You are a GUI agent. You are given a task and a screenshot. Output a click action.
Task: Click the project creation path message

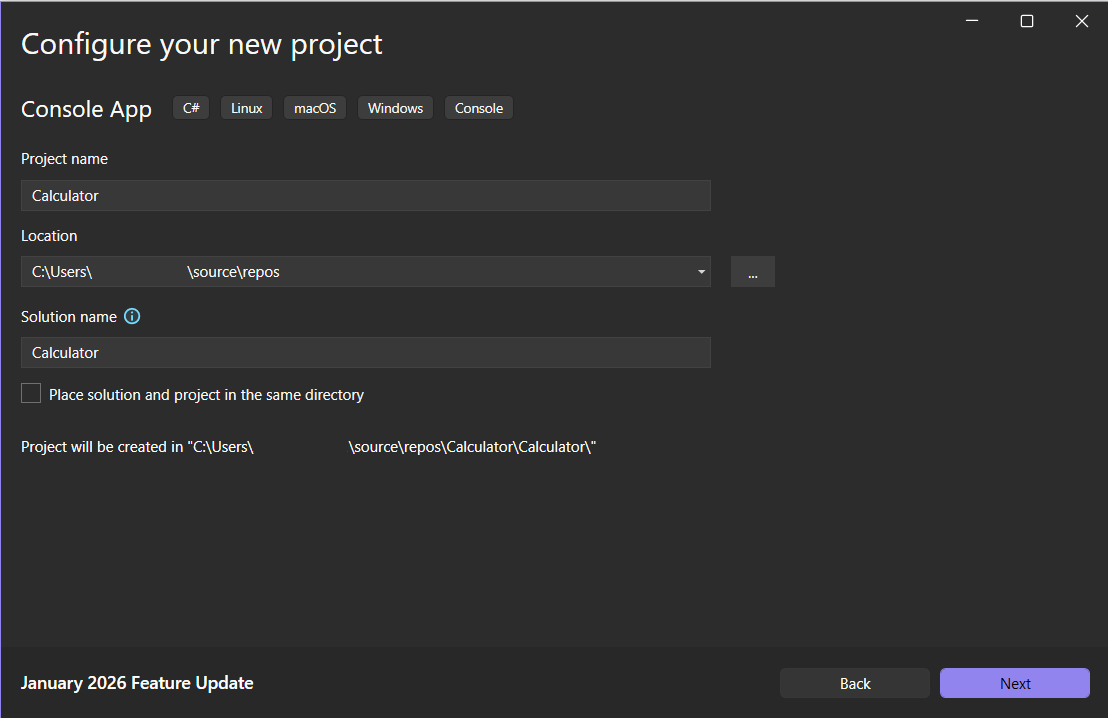click(307, 446)
